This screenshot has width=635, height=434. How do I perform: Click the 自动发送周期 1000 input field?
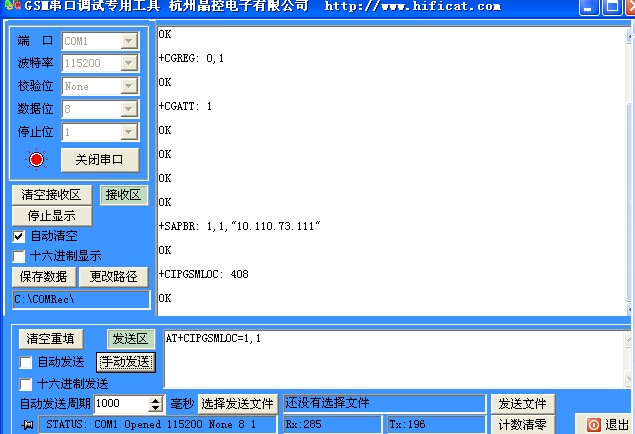tap(121, 404)
